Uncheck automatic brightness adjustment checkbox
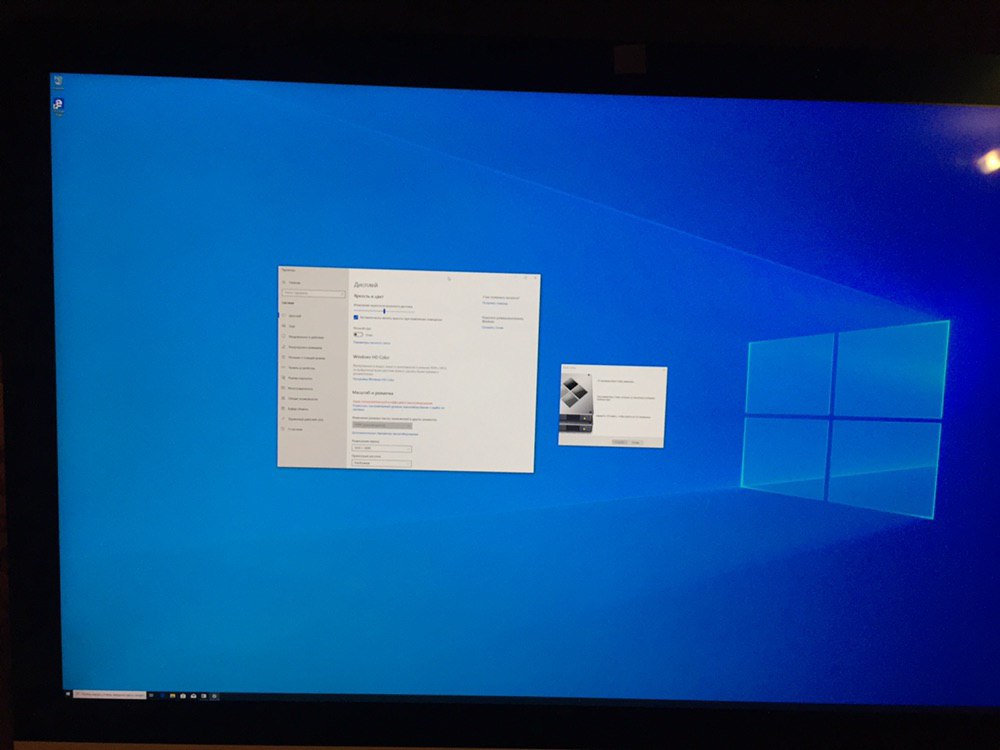This screenshot has height=750, width=1000. tap(356, 317)
